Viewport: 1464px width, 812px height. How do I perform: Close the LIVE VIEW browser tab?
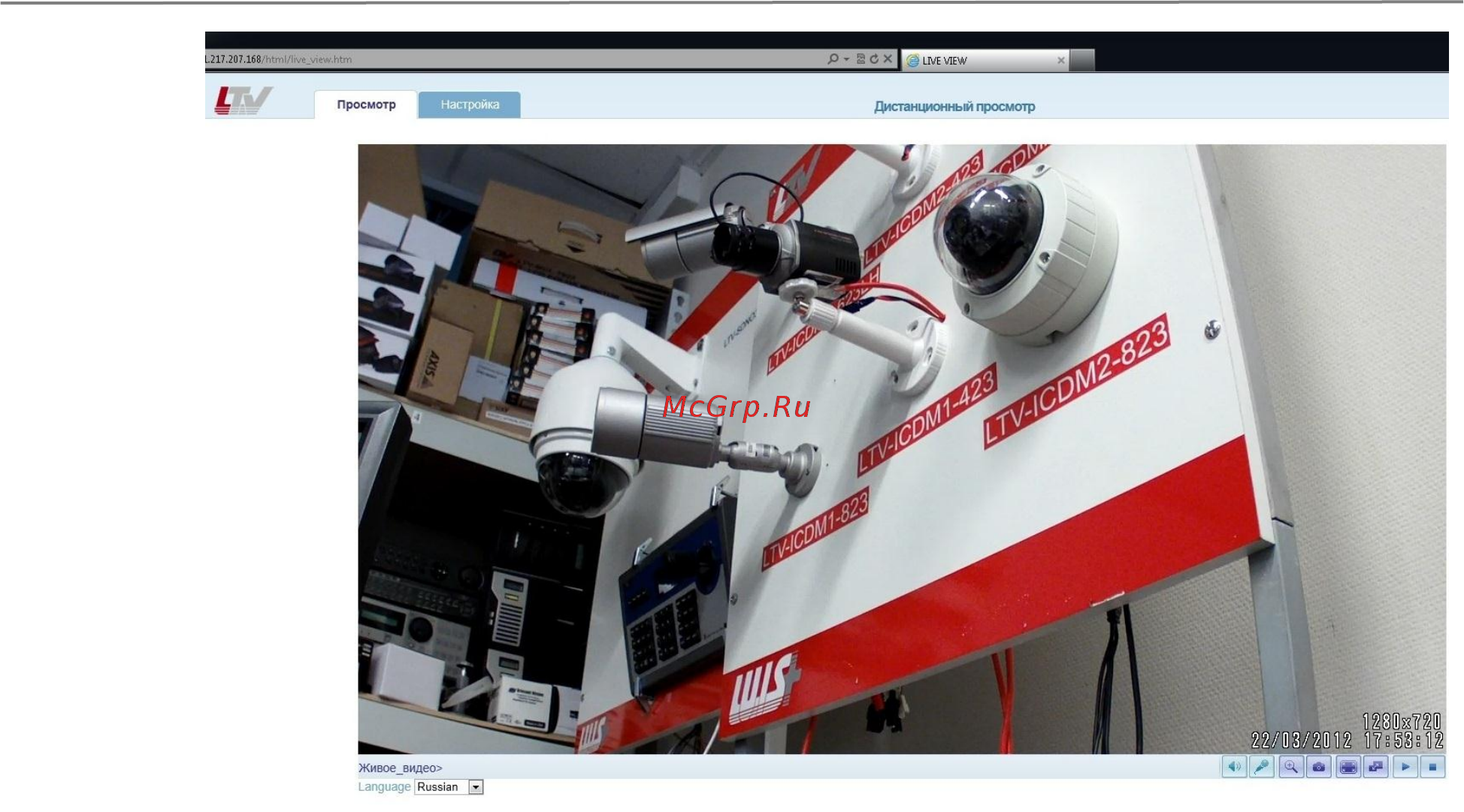click(1060, 60)
